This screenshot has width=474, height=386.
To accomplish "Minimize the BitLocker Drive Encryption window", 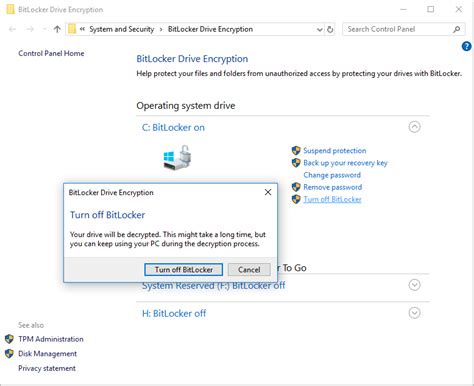I will point(403,9).
